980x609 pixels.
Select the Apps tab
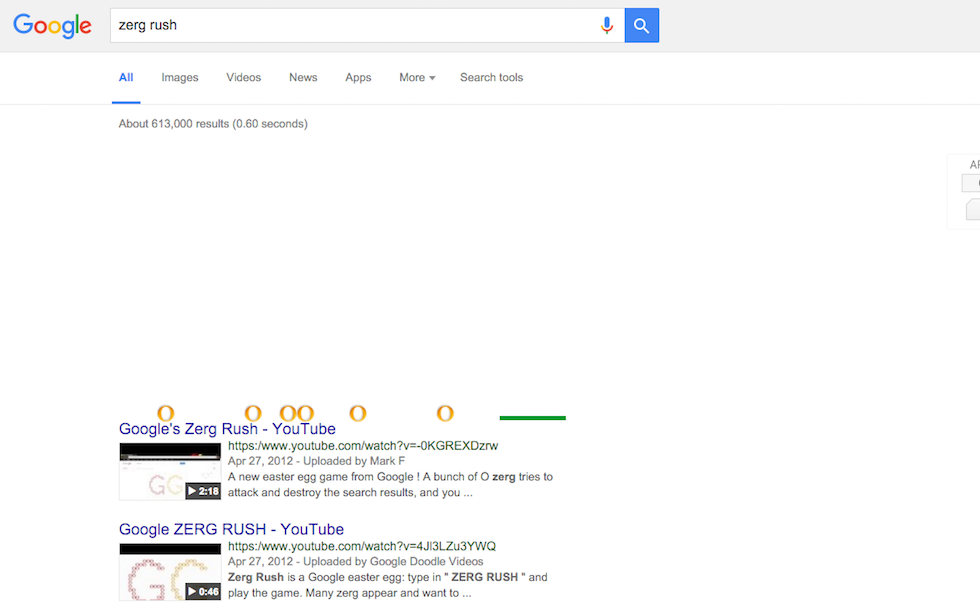pos(358,78)
